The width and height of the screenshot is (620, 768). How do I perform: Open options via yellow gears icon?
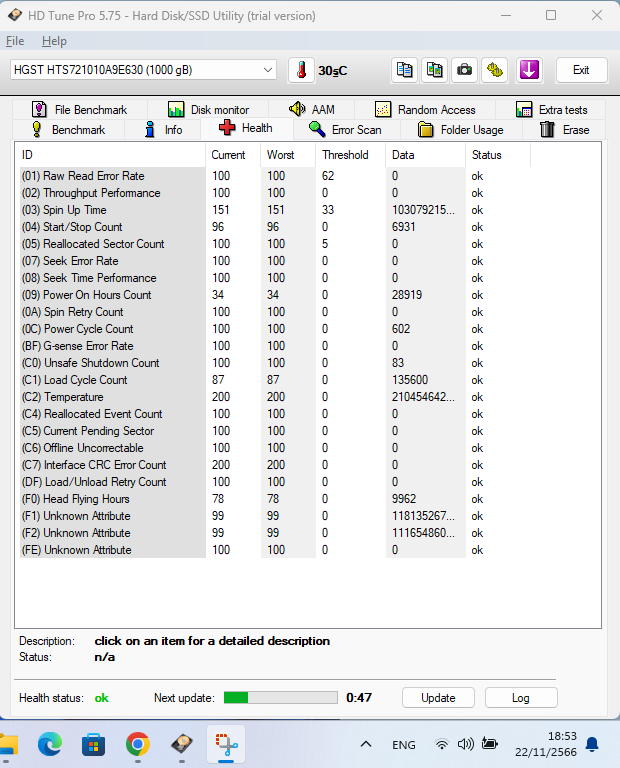coord(495,71)
